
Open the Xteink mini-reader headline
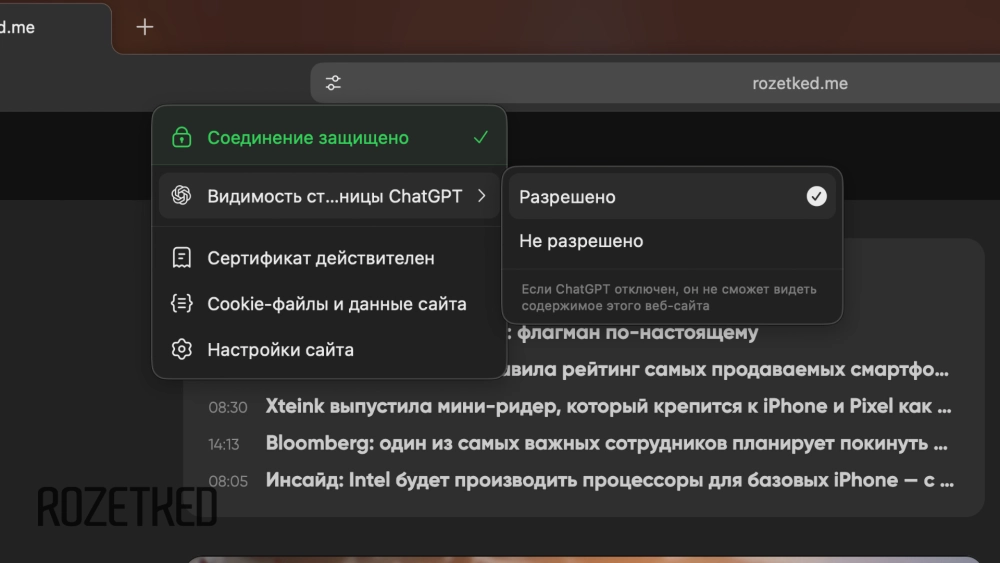pyautogui.click(x=608, y=407)
